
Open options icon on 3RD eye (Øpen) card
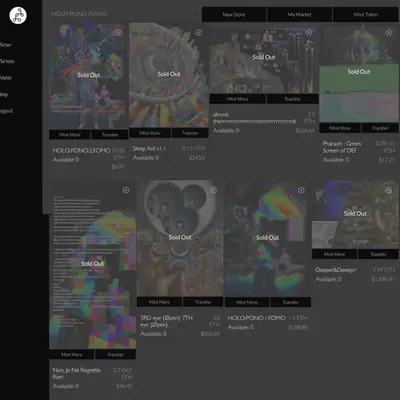pyautogui.click(x=214, y=190)
